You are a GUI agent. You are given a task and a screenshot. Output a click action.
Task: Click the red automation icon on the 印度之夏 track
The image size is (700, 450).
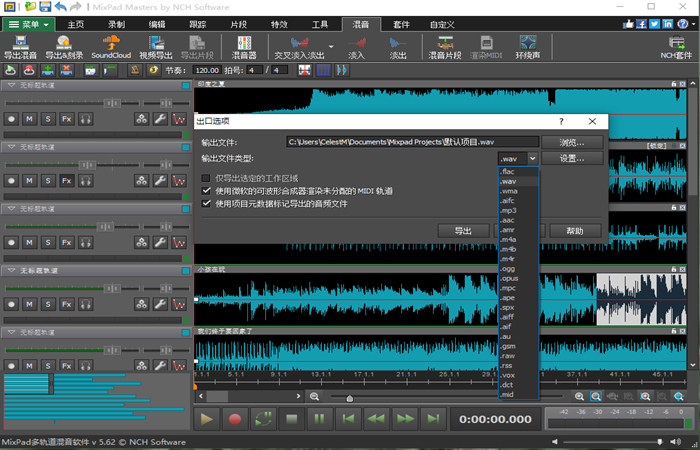179,119
